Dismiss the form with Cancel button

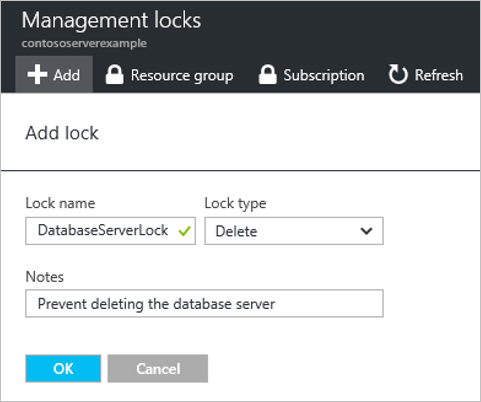coord(158,368)
